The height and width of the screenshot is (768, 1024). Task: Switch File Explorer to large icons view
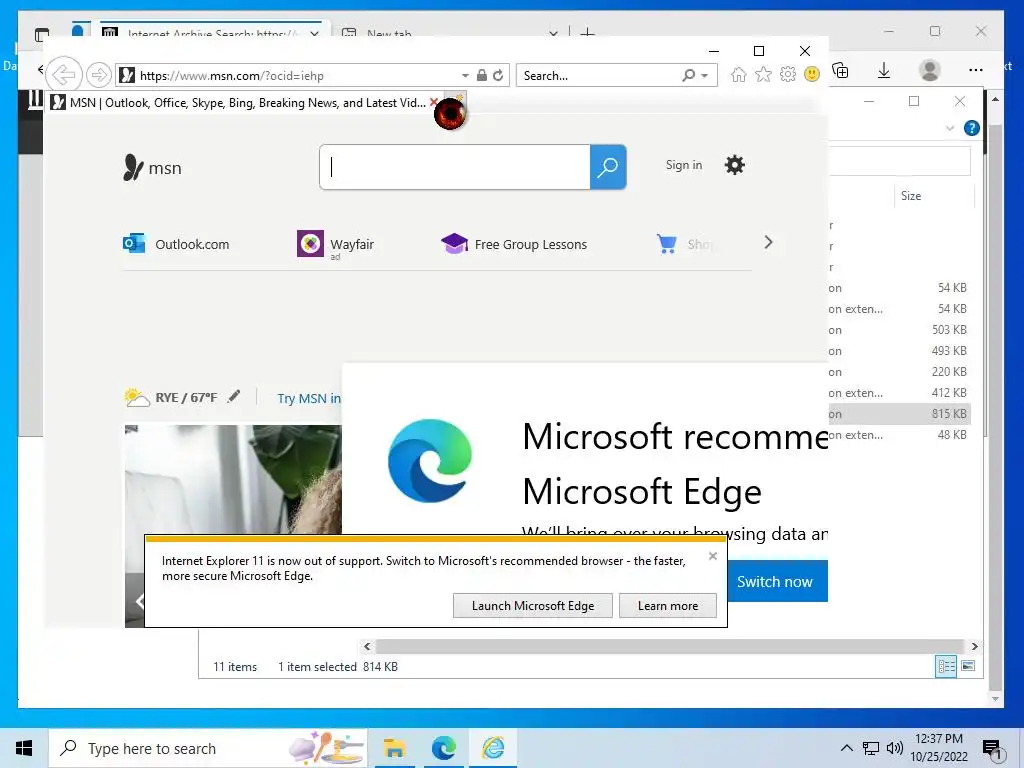[968, 666]
